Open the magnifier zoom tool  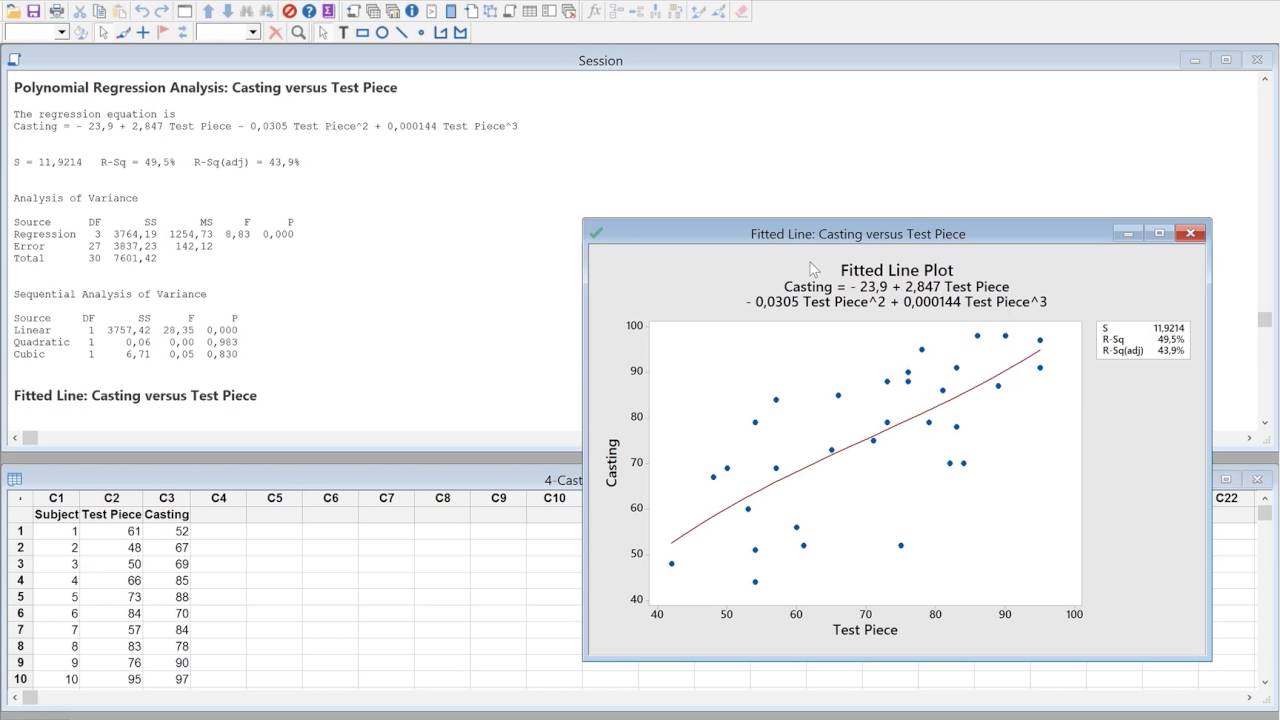298,32
